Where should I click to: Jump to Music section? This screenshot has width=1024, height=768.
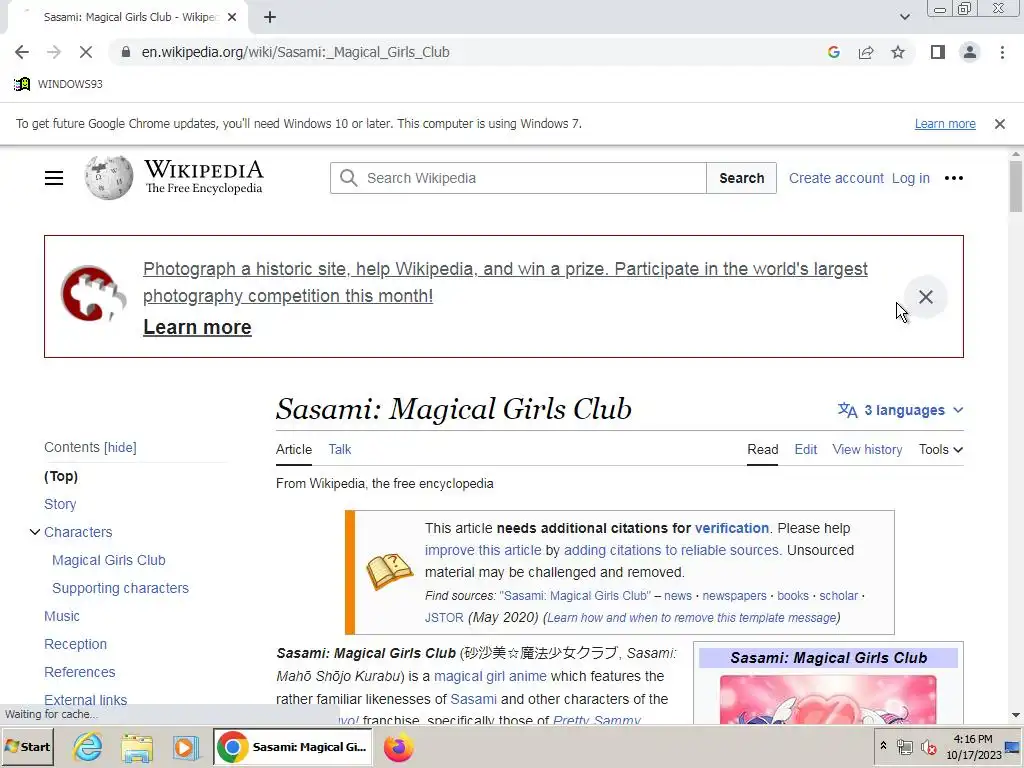coord(61,616)
